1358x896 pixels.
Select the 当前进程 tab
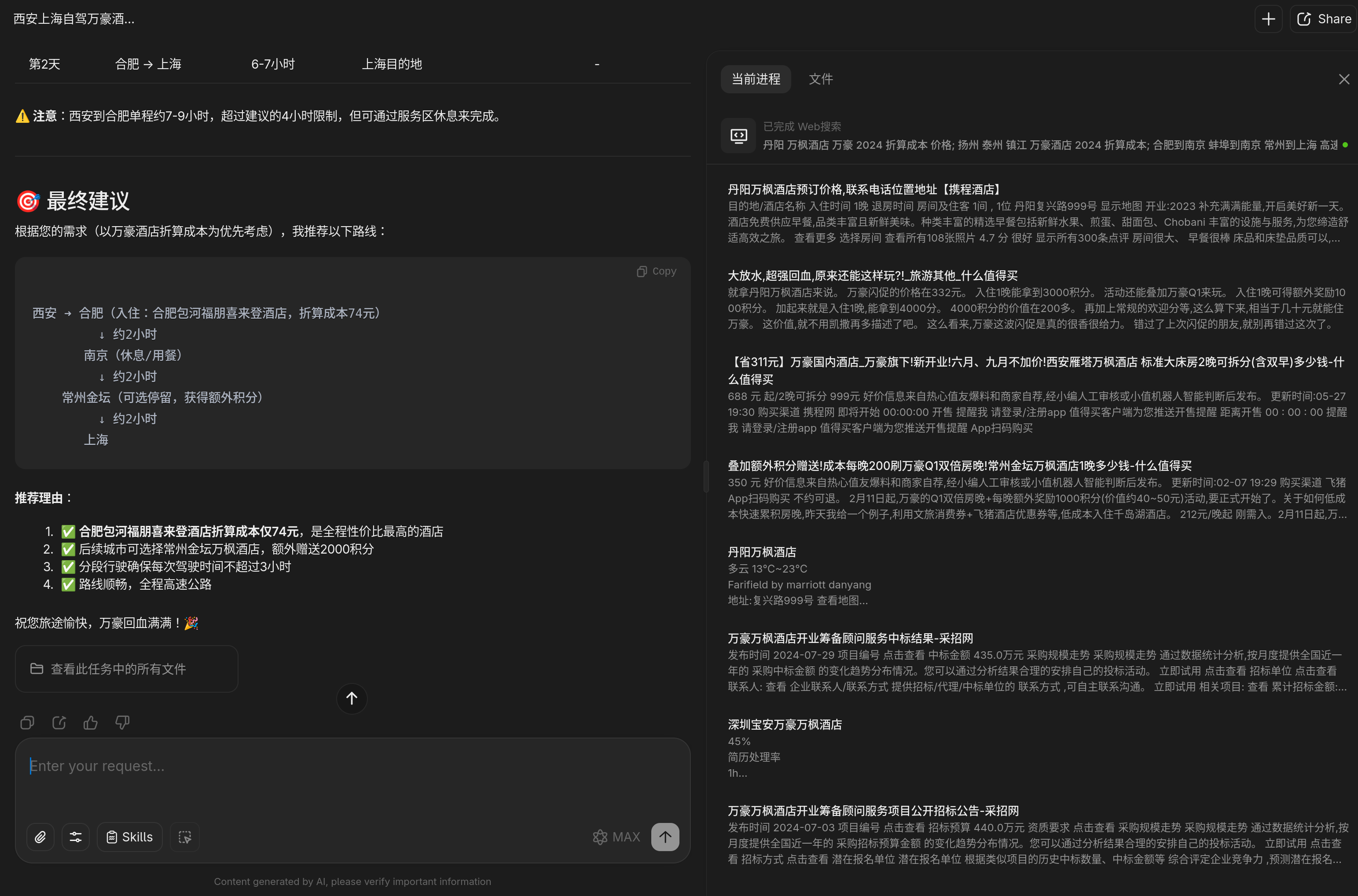coord(755,79)
